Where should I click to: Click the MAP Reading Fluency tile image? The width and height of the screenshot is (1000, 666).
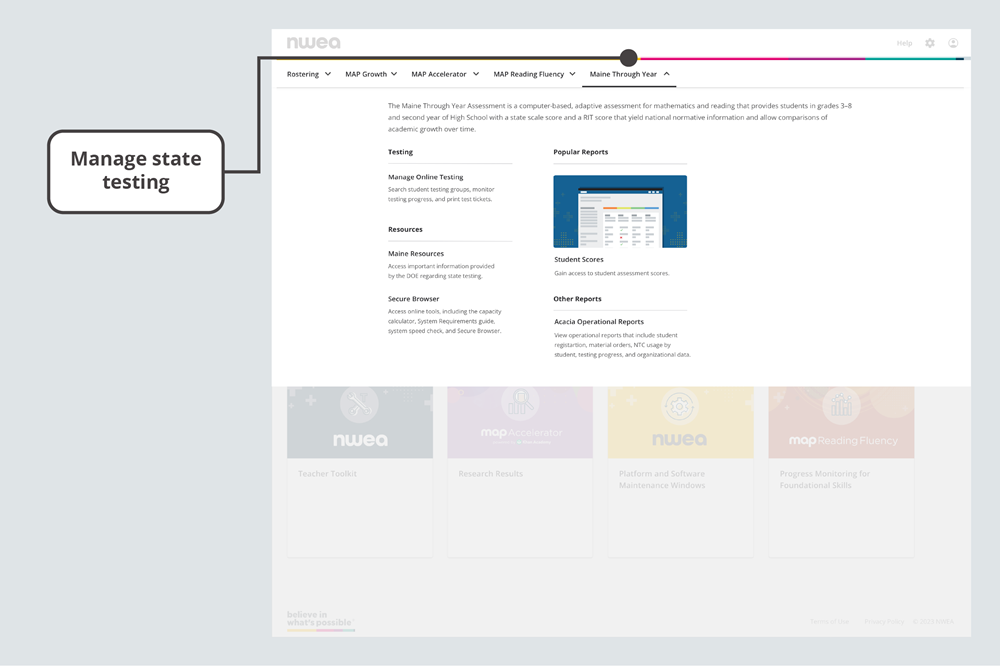click(841, 420)
